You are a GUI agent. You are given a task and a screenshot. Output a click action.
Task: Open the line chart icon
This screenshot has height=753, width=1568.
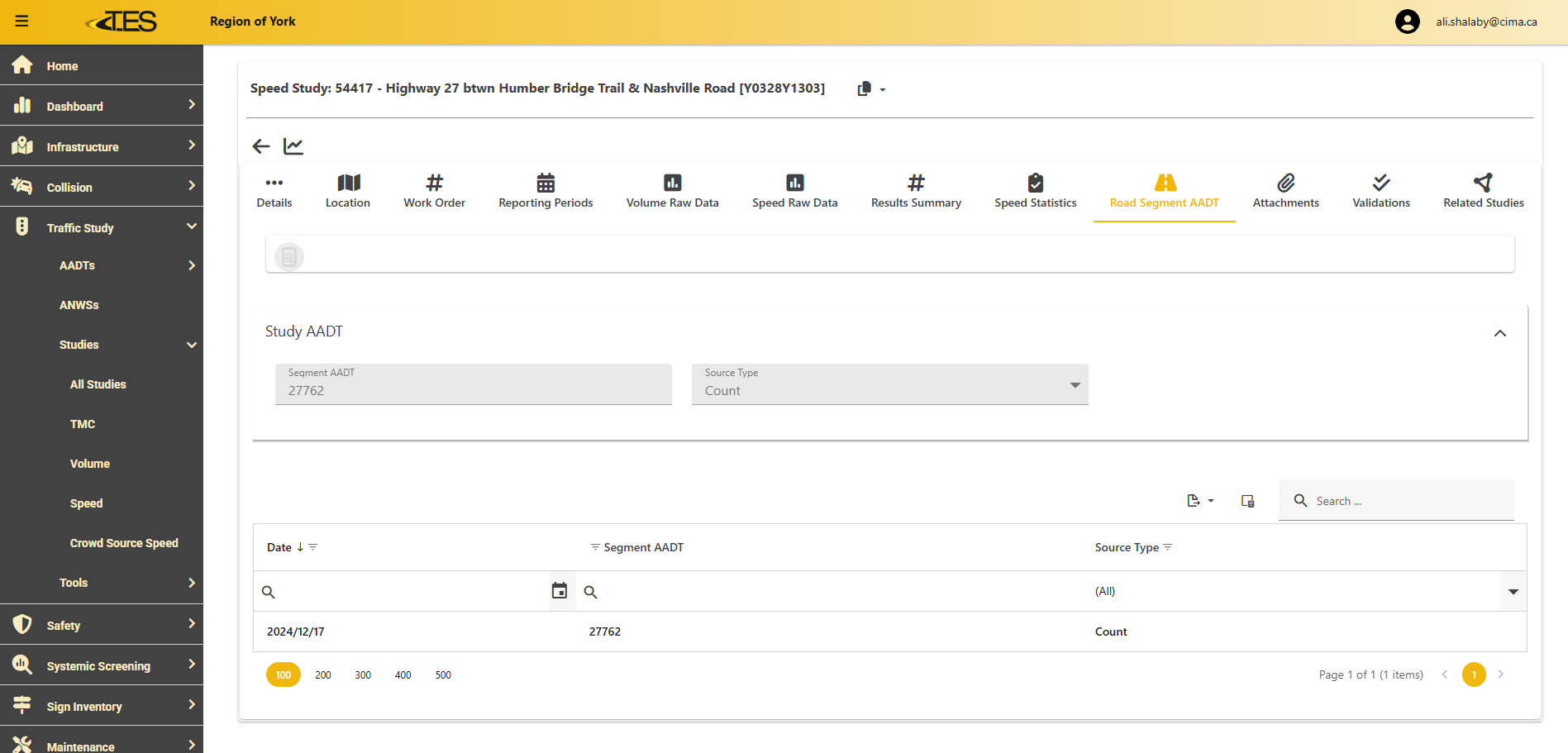293,146
